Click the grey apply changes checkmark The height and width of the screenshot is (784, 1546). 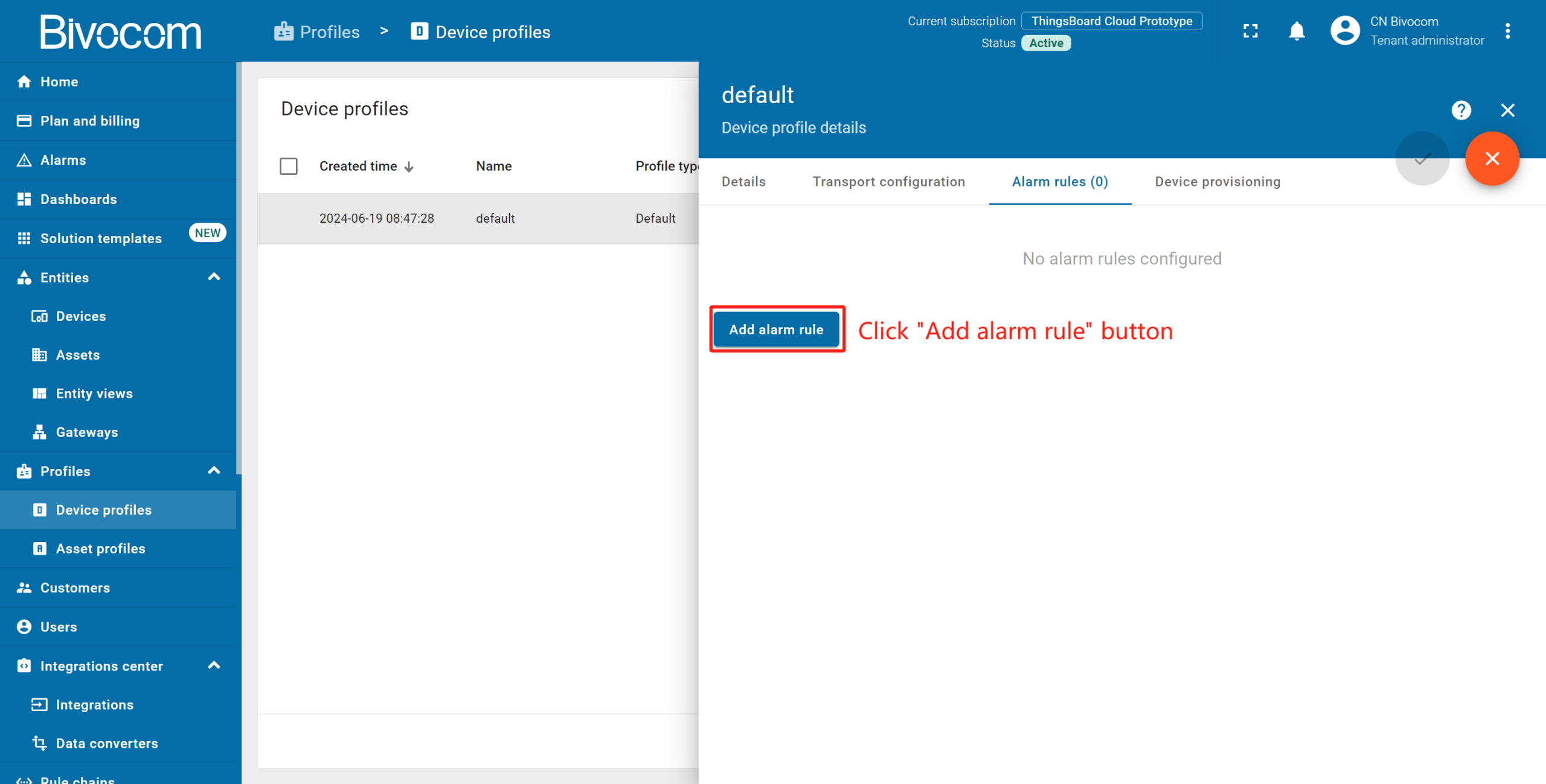tap(1422, 159)
